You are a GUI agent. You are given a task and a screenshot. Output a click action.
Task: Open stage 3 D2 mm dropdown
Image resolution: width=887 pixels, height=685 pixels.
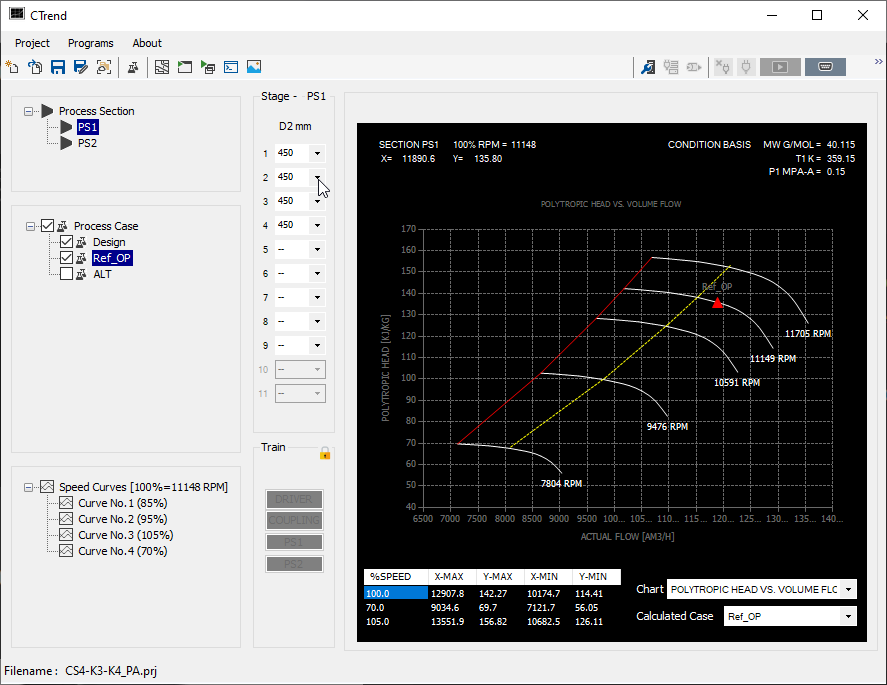tap(317, 201)
